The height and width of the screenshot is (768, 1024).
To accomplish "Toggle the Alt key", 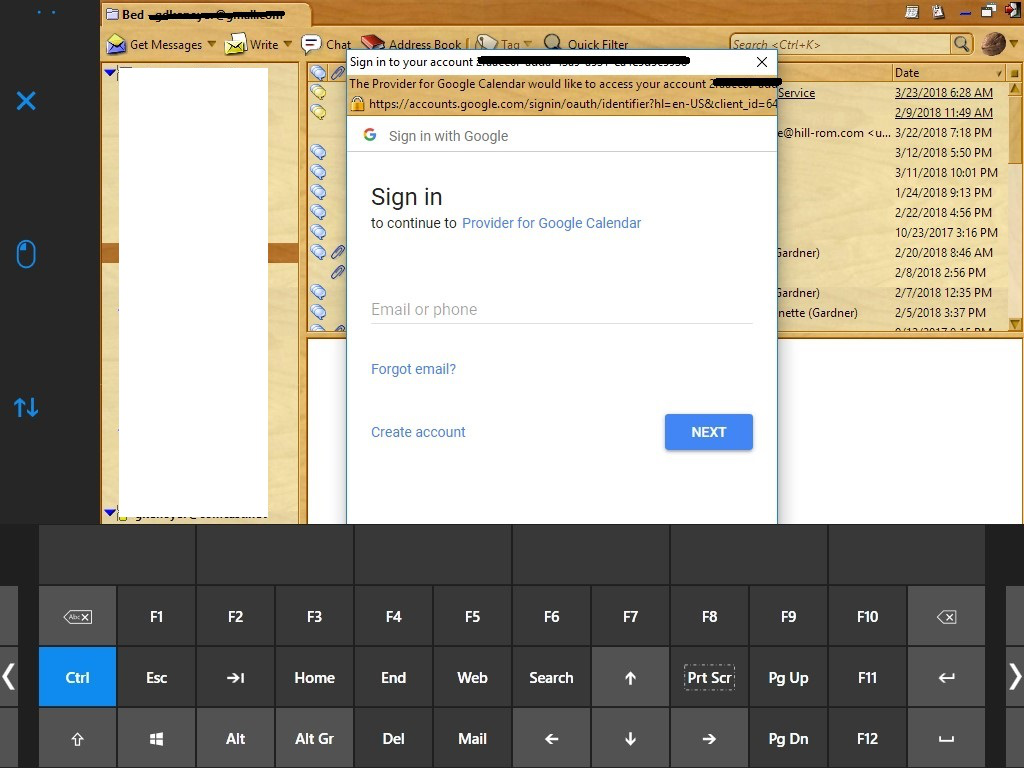I will point(235,739).
